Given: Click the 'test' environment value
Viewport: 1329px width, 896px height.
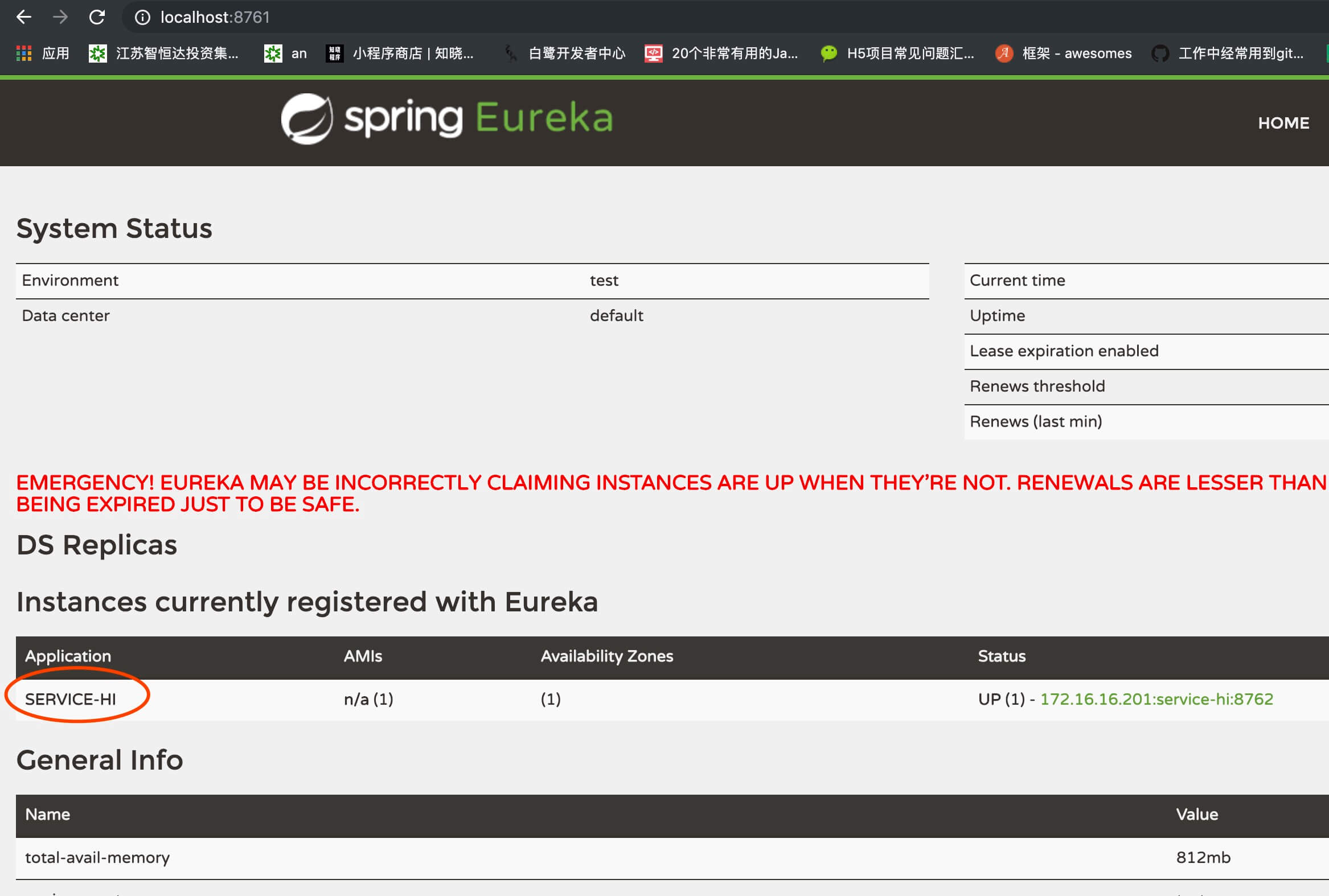Looking at the screenshot, I should click(x=604, y=281).
